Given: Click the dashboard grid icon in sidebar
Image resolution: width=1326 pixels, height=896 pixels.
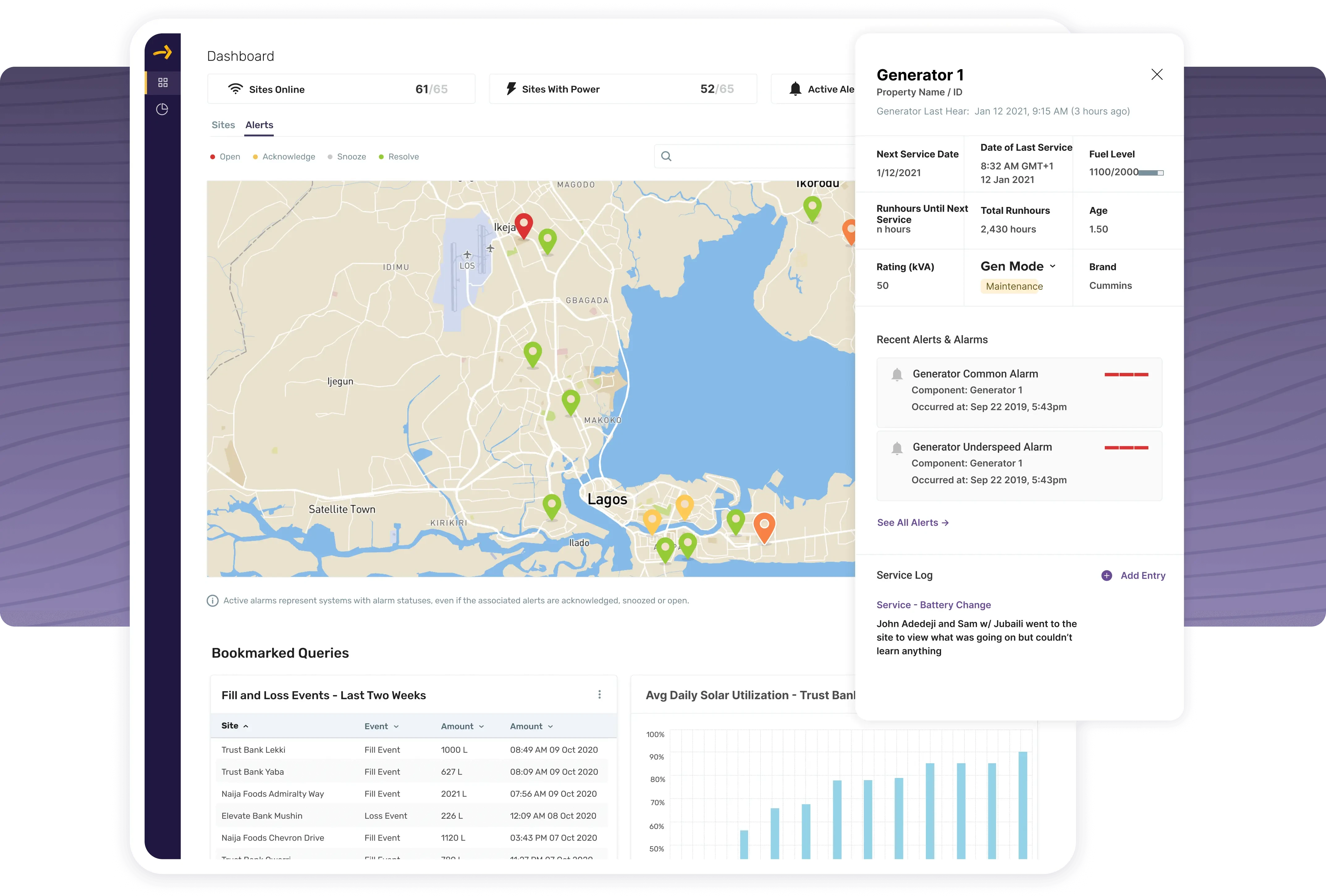Looking at the screenshot, I should (163, 83).
